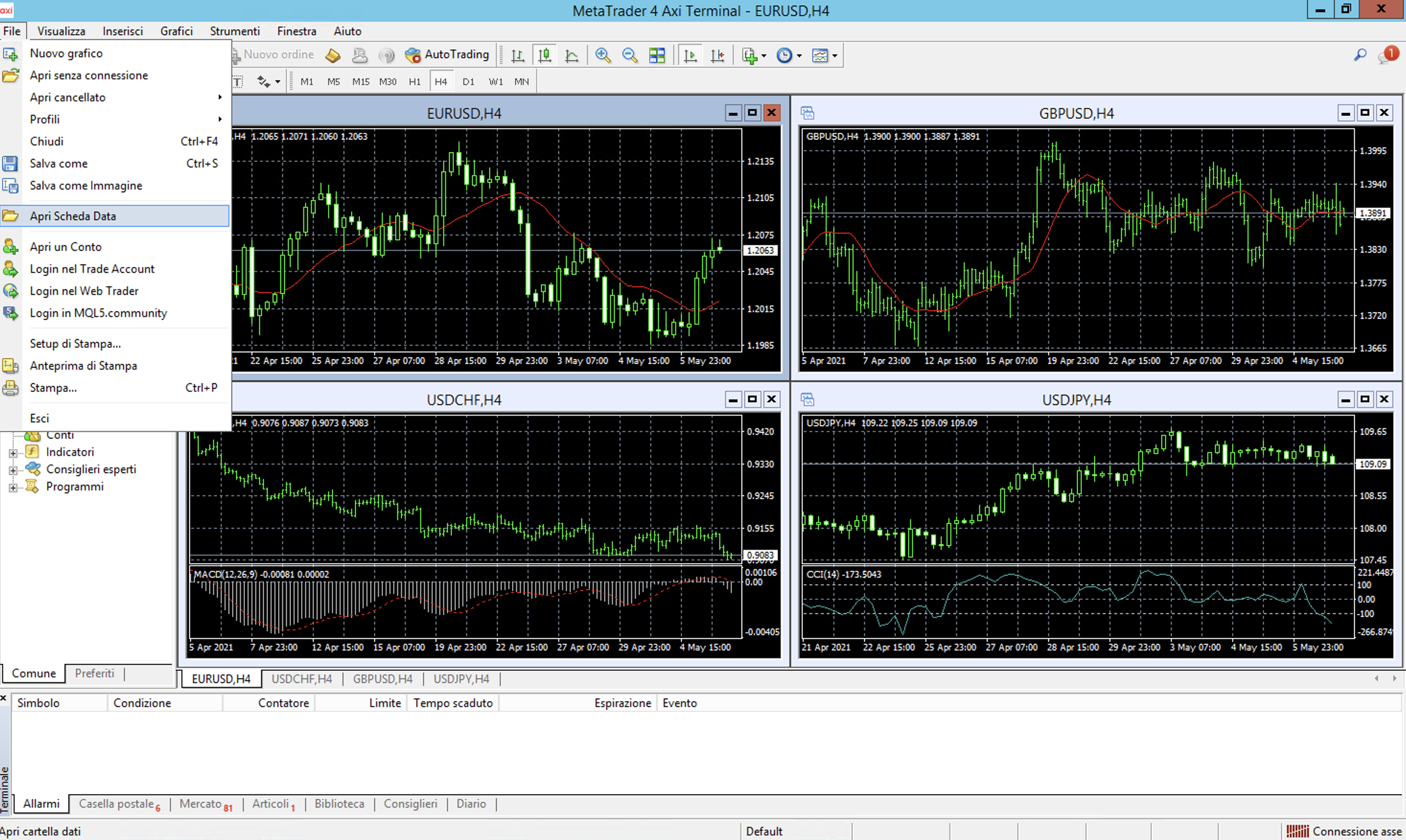Open the Casella postale terminal tab
The image size is (1406, 840).
(x=117, y=804)
